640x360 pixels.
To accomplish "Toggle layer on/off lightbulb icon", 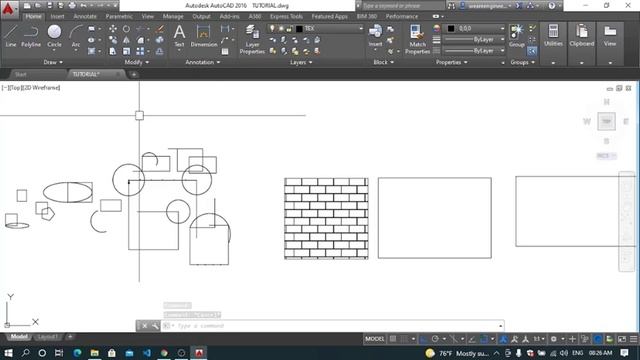I will pyautogui.click(x=272, y=29).
